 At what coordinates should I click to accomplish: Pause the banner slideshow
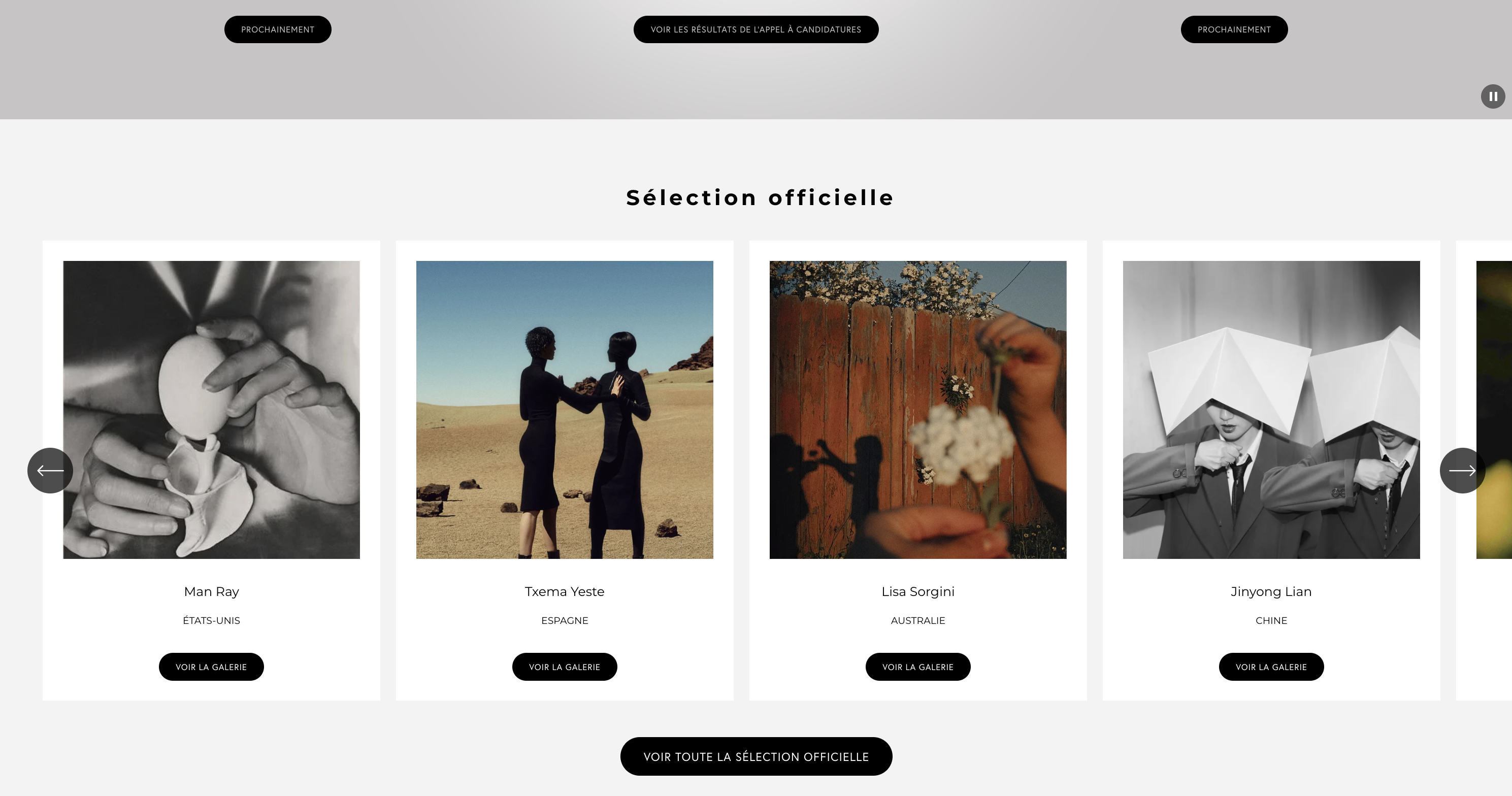pos(1493,96)
